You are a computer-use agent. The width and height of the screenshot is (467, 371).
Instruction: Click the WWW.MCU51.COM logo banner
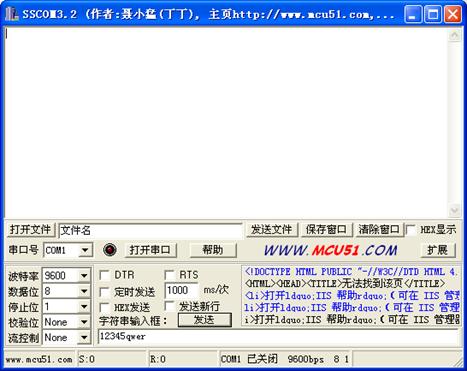point(330,250)
